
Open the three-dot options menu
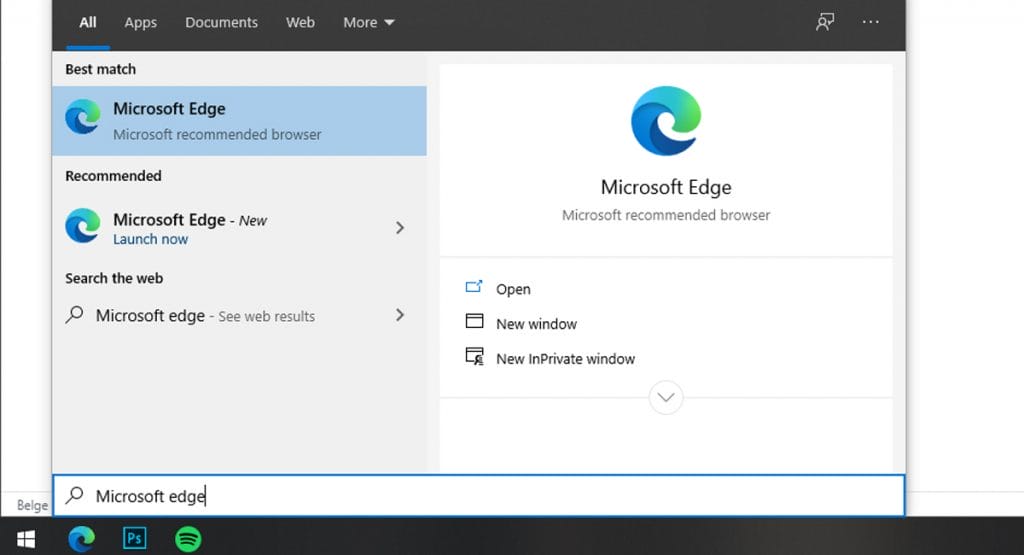[870, 23]
